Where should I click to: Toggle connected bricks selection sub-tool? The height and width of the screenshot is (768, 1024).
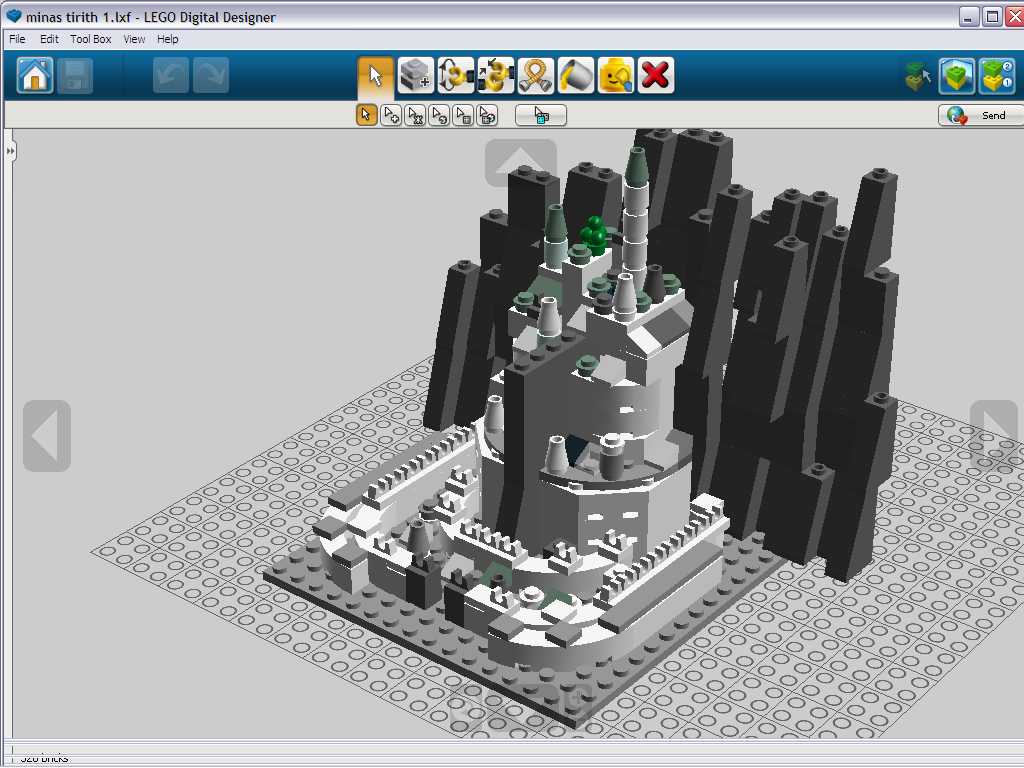click(415, 116)
